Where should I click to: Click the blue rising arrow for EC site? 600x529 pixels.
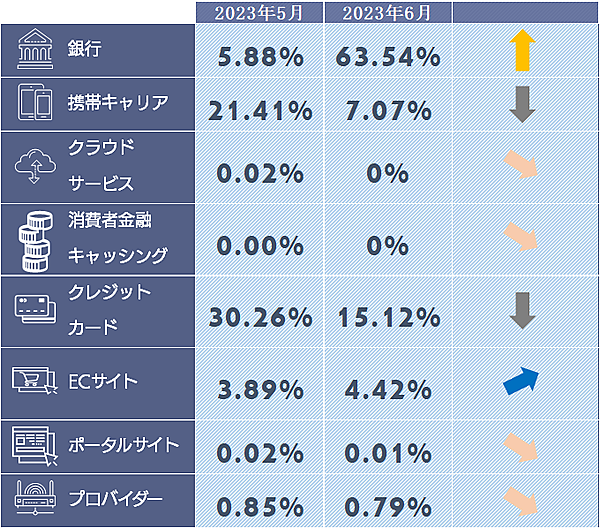click(521, 381)
